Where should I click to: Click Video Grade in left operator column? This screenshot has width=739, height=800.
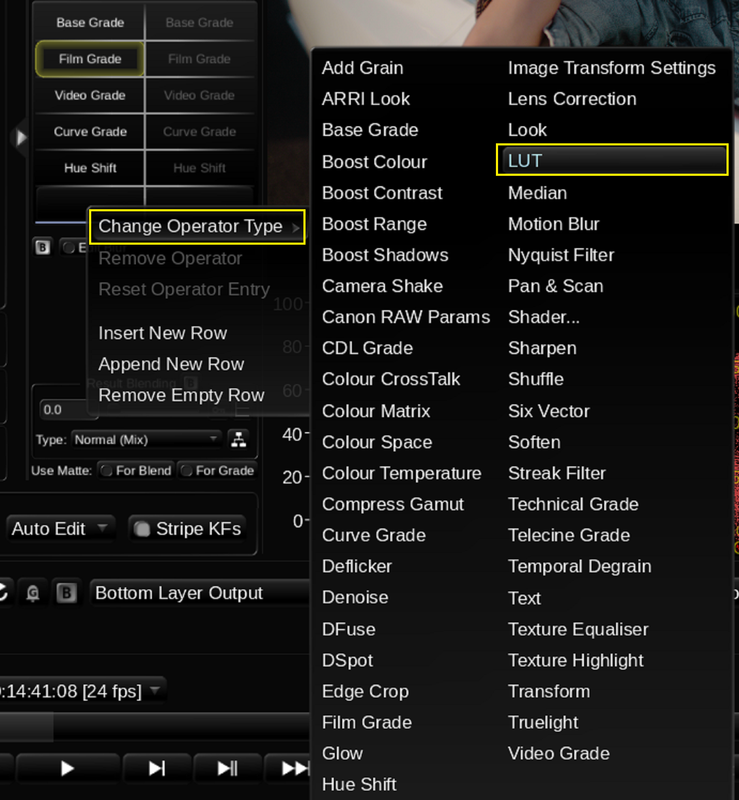click(x=90, y=95)
